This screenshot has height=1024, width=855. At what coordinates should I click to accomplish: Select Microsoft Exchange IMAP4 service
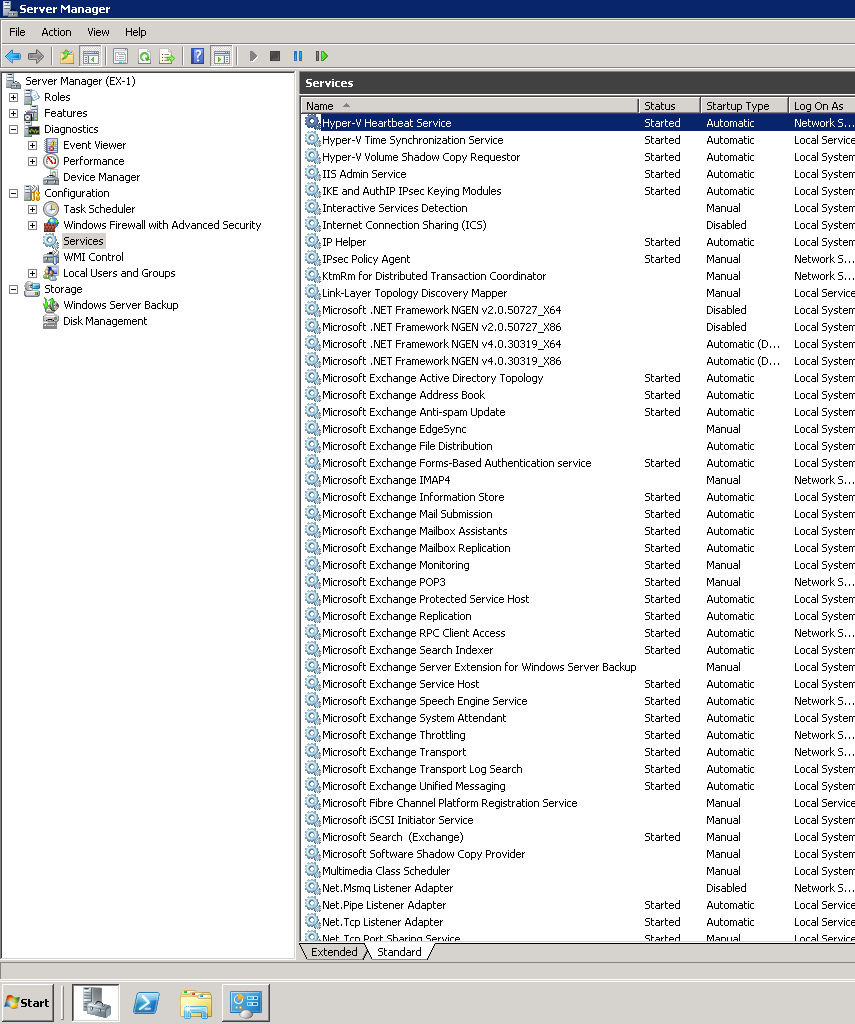578,480
